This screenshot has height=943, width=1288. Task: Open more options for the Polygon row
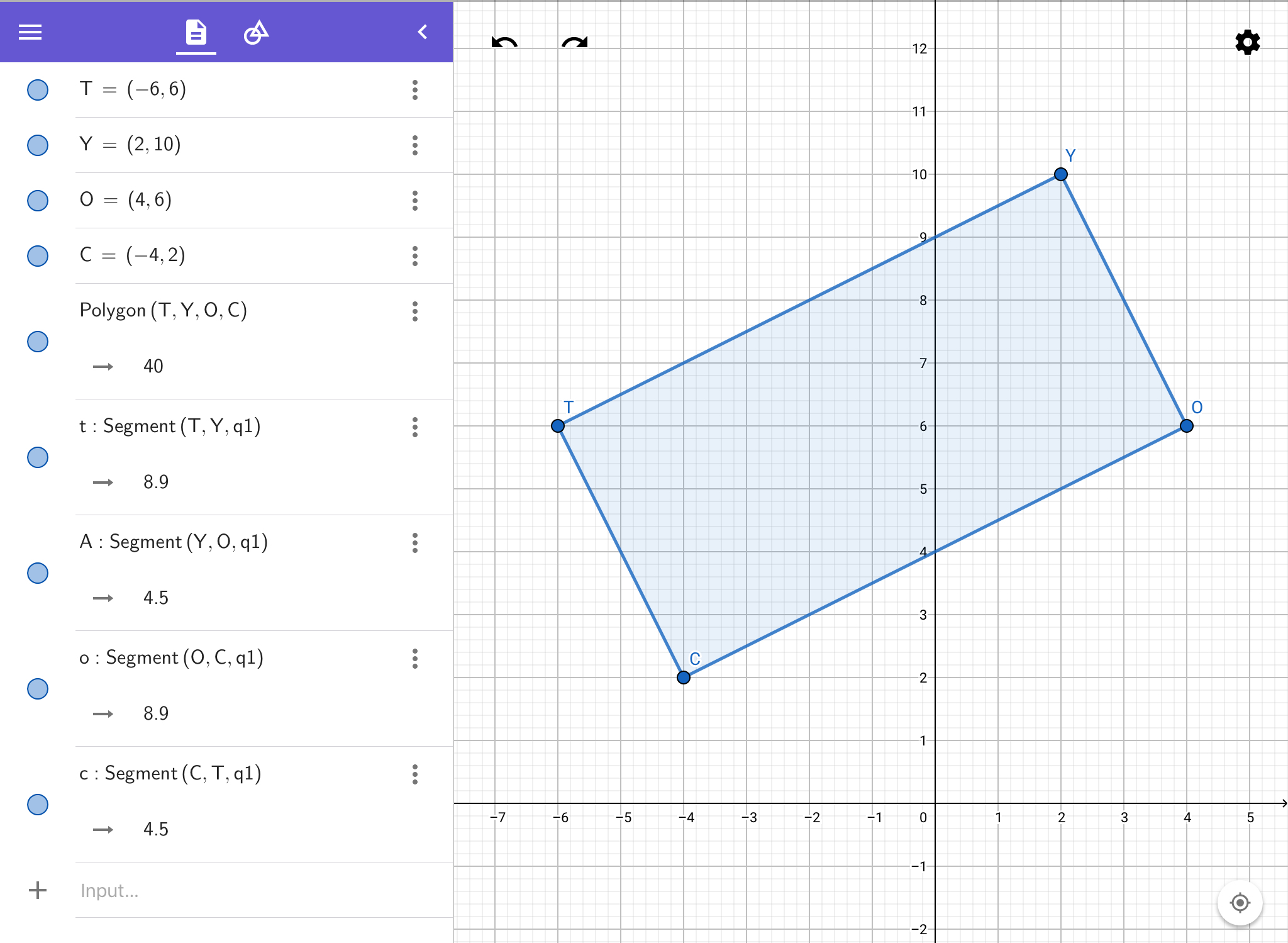point(415,311)
